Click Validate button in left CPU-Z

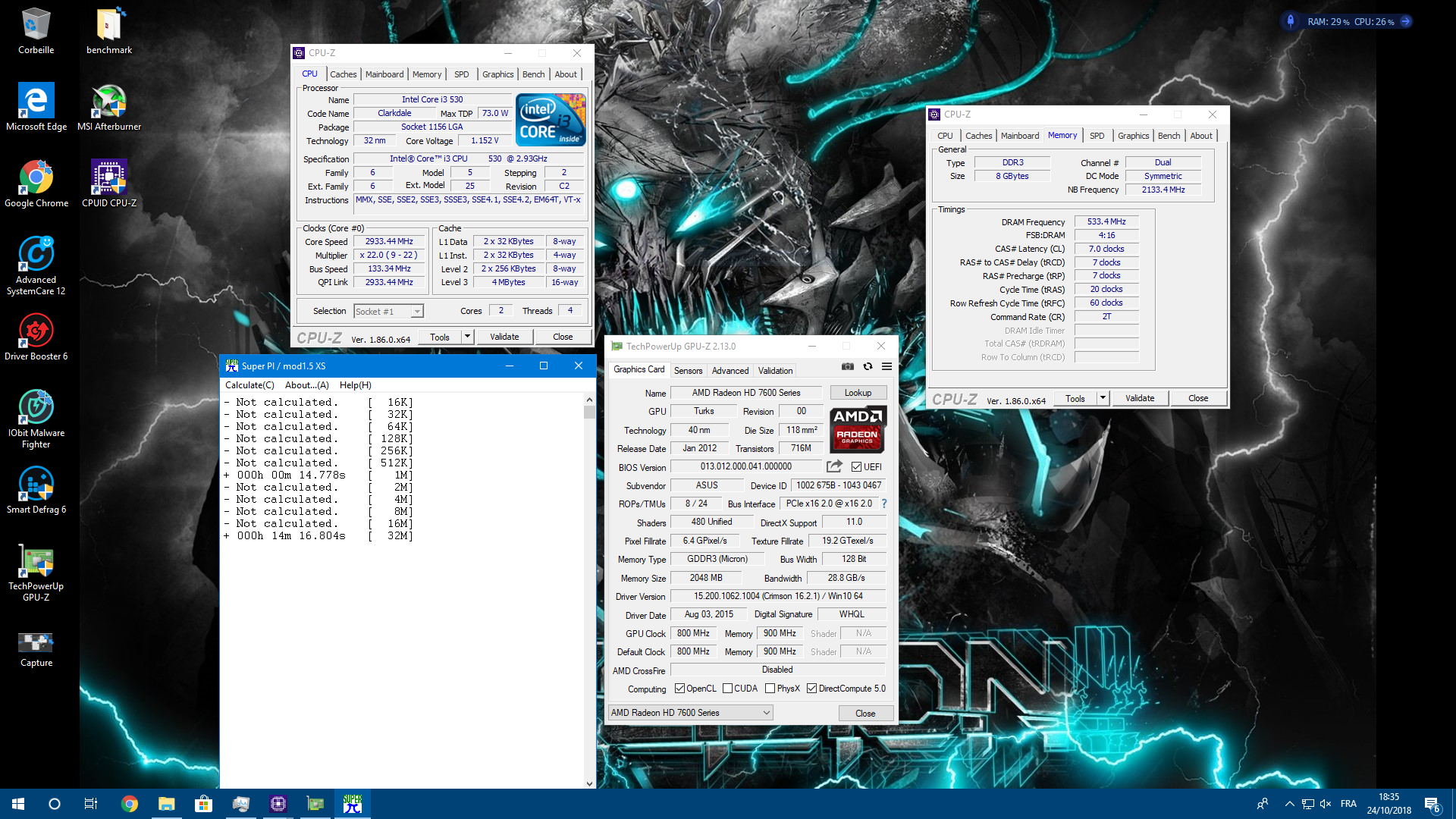coord(504,337)
